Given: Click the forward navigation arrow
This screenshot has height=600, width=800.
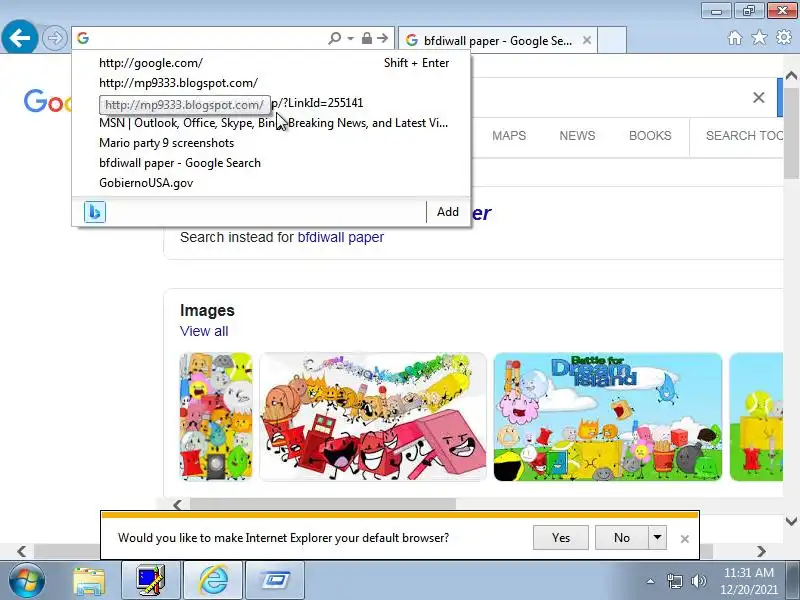Looking at the screenshot, I should pyautogui.click(x=55, y=38).
